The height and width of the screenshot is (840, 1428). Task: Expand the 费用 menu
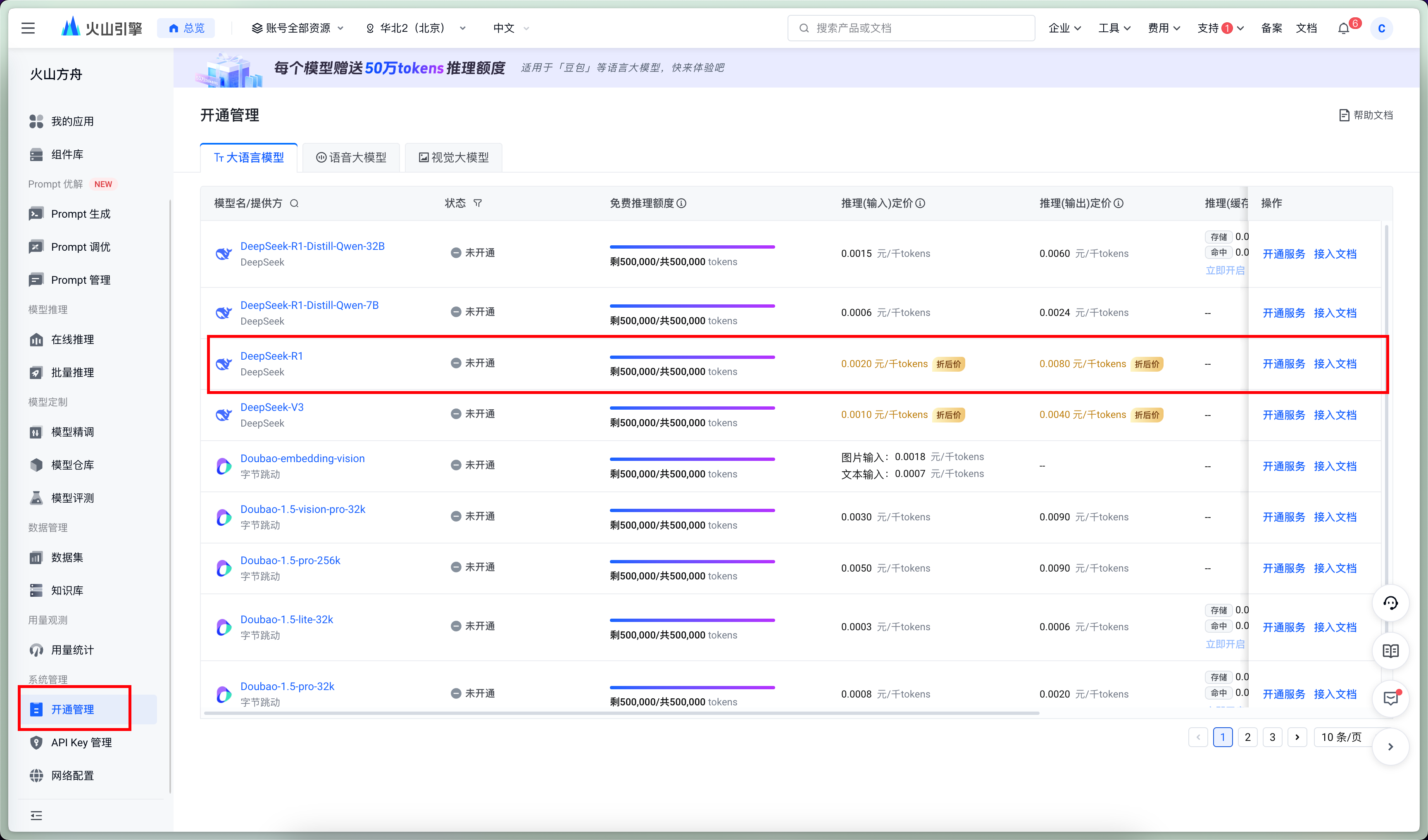pyautogui.click(x=1164, y=28)
